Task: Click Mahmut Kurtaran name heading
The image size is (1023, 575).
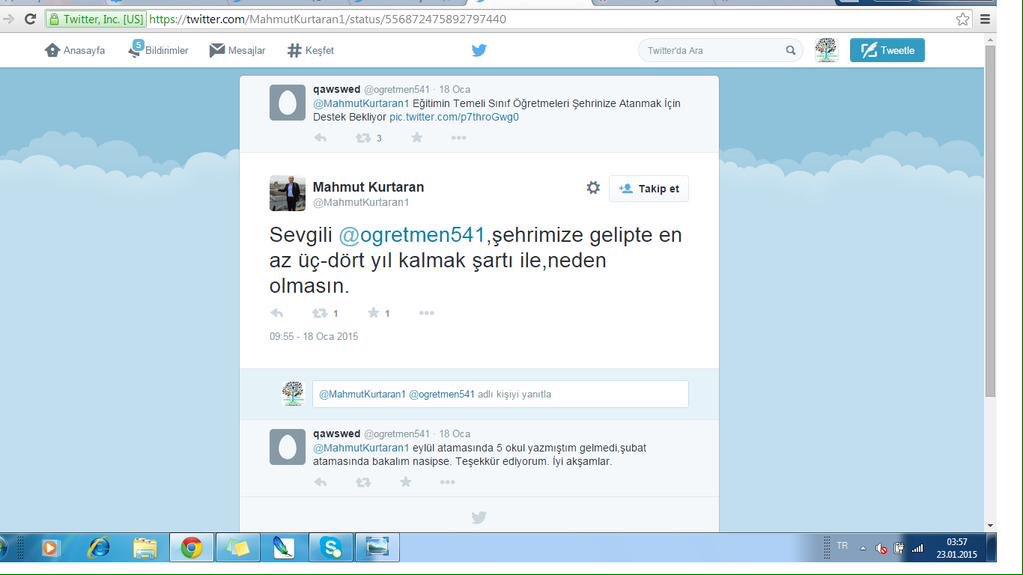Action: (368, 187)
